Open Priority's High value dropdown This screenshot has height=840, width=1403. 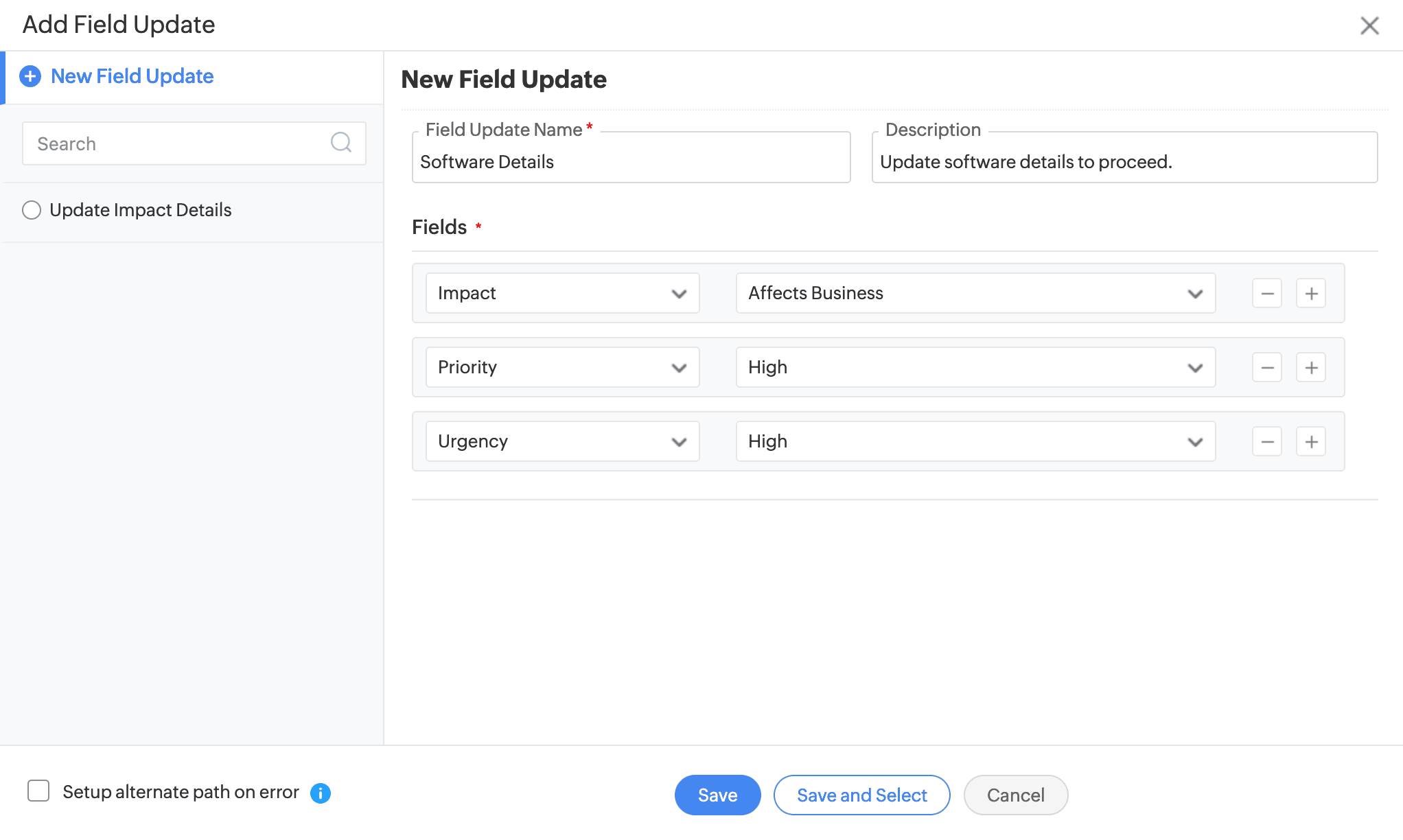coord(975,368)
